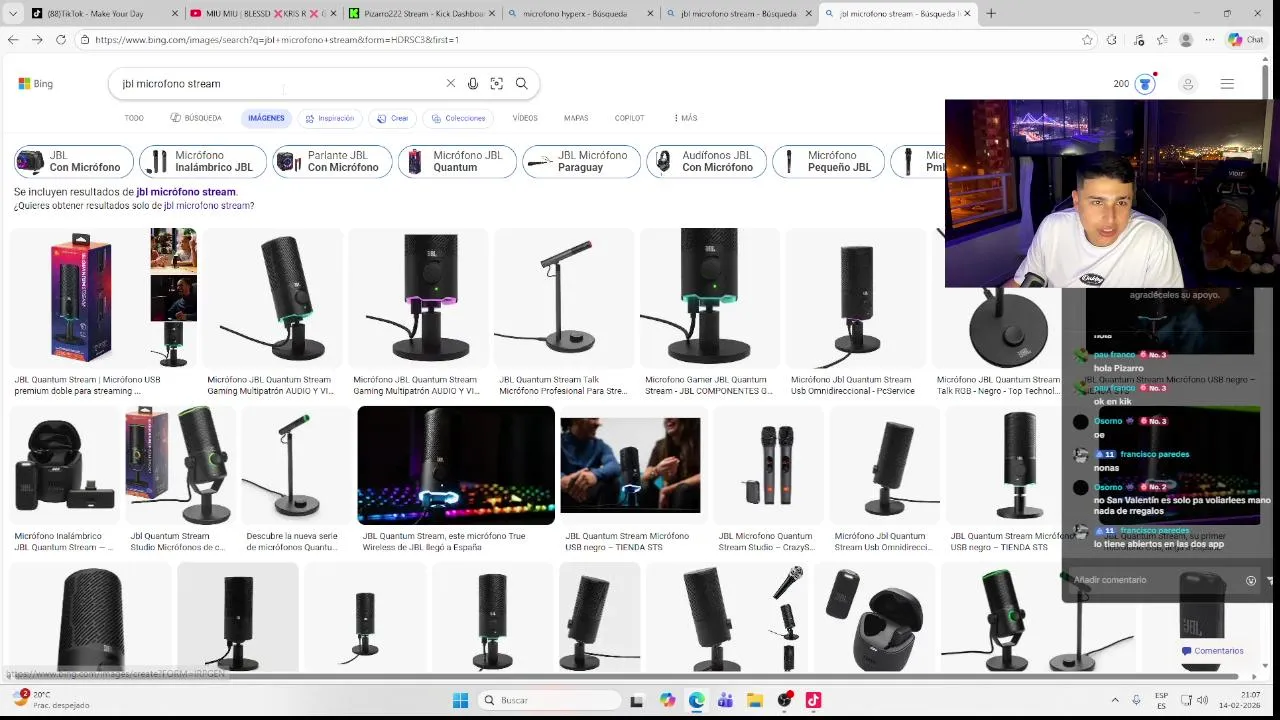The height and width of the screenshot is (720, 1280).
Task: Close the TikTok tab
Action: click(175, 13)
